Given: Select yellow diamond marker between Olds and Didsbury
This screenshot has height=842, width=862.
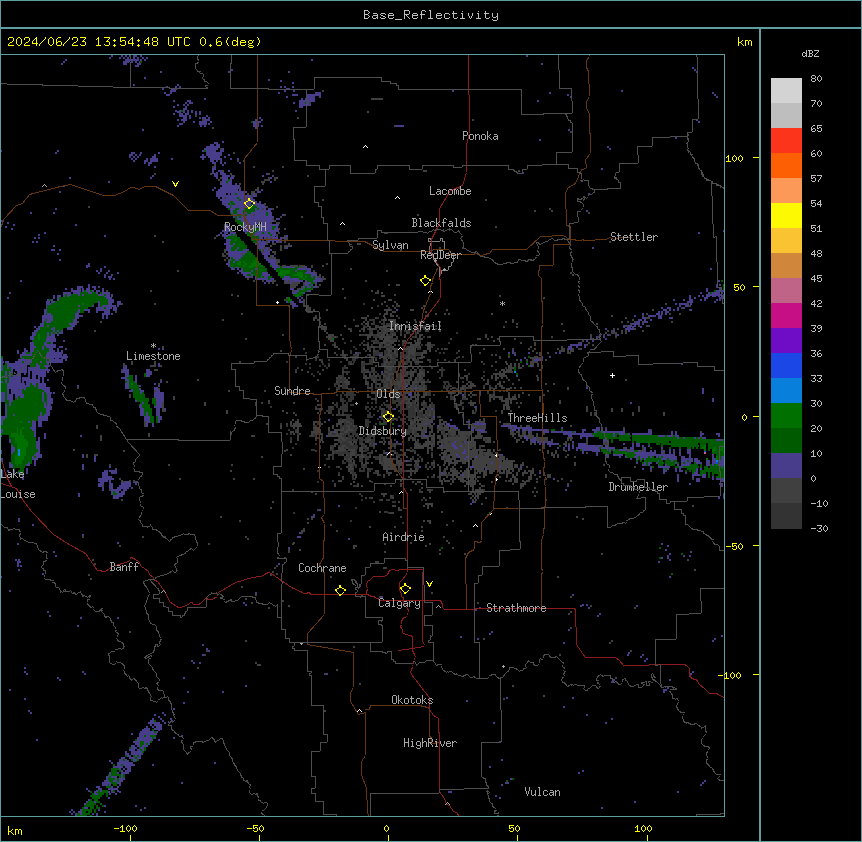Looking at the screenshot, I should point(388,417).
